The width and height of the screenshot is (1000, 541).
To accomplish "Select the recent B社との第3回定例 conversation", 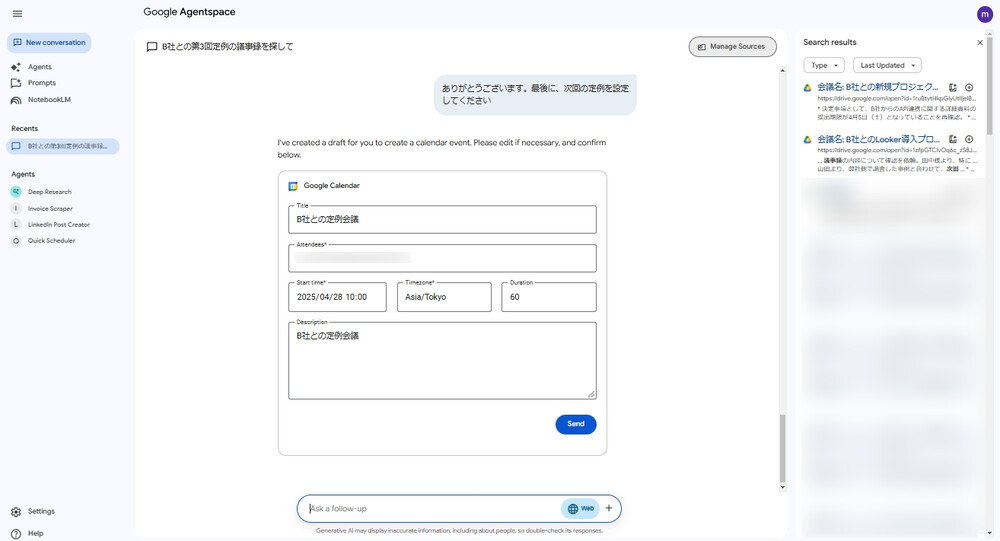I will click(62, 146).
